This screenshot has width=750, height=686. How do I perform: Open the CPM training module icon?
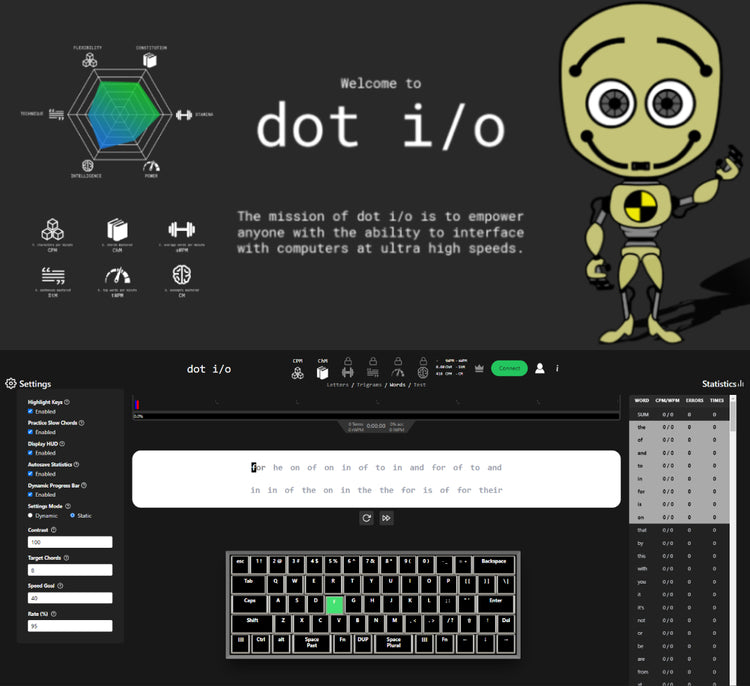point(298,372)
